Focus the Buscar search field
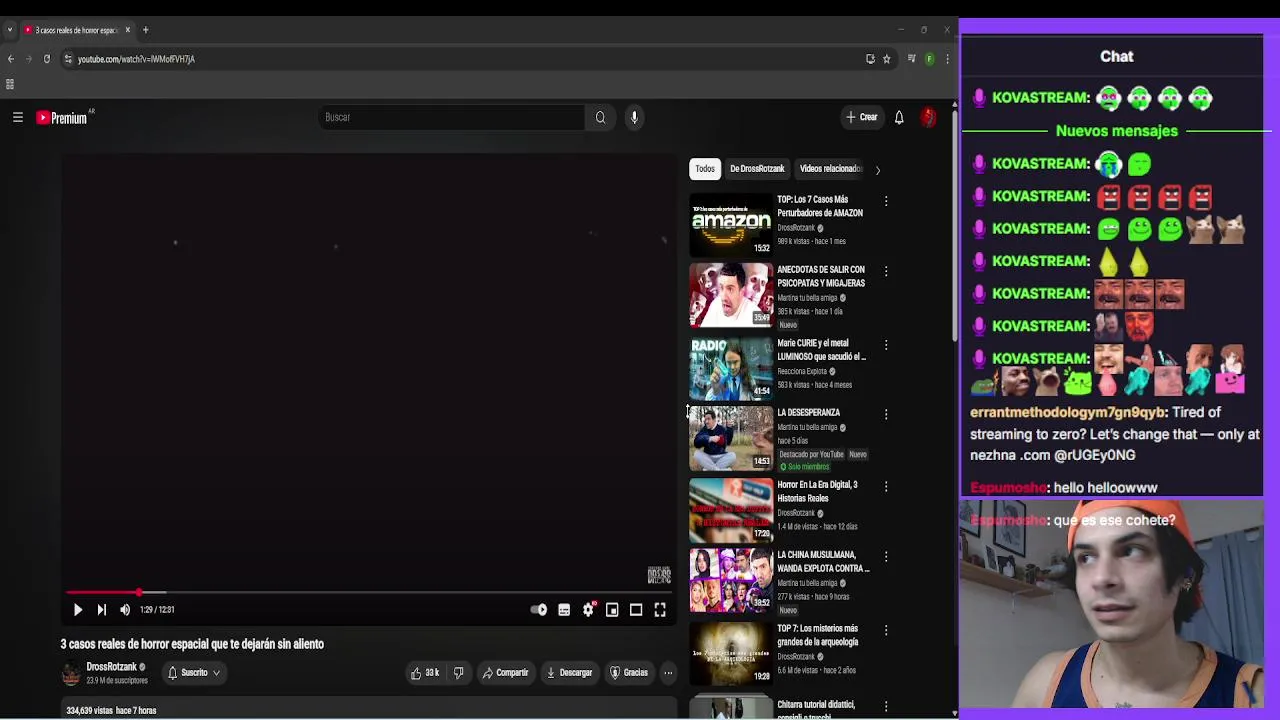Viewport: 1280px width, 720px height. pyautogui.click(x=450, y=117)
